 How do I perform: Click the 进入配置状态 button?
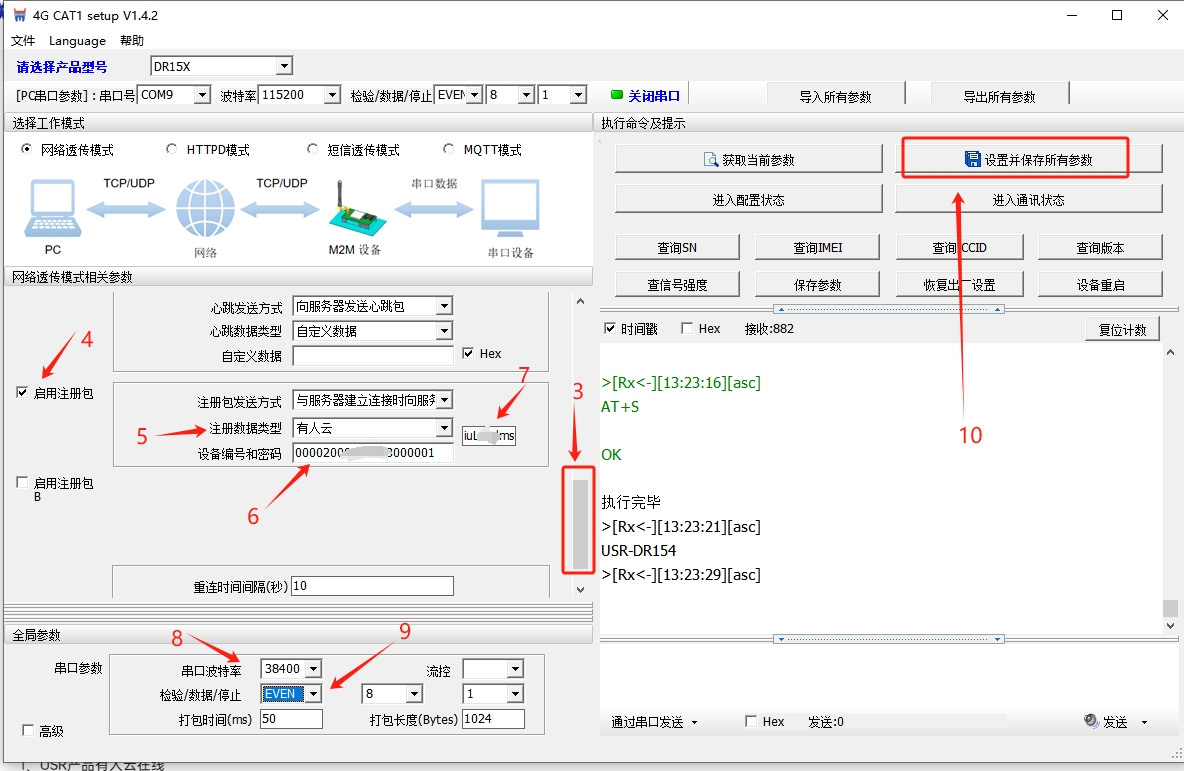[748, 199]
